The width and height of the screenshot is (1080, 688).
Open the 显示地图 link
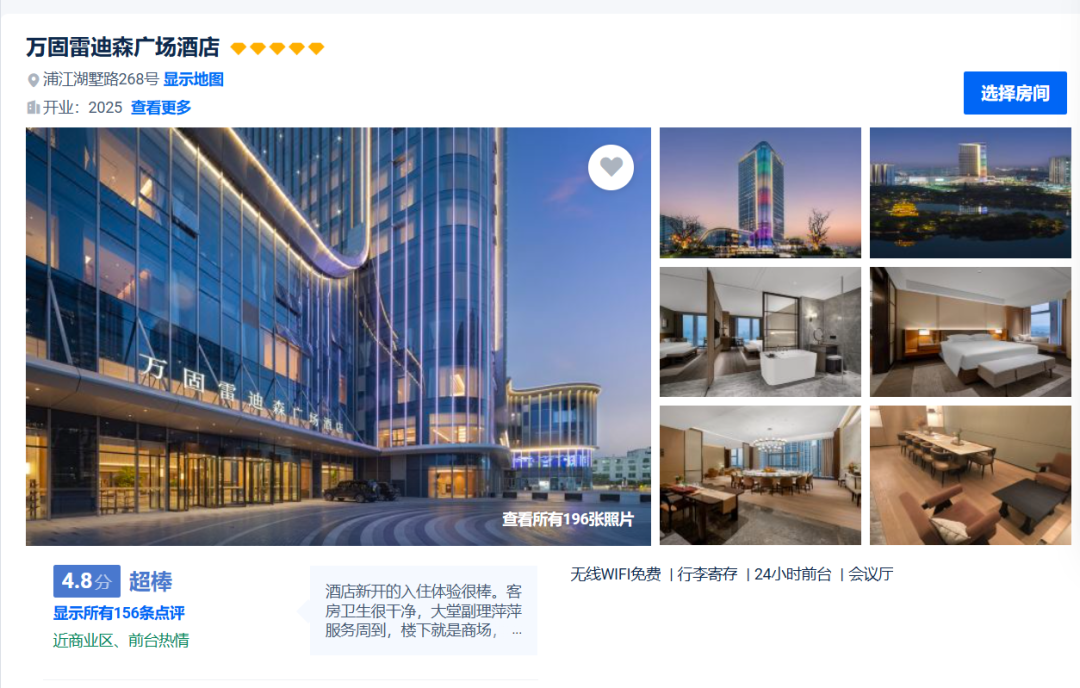[194, 79]
